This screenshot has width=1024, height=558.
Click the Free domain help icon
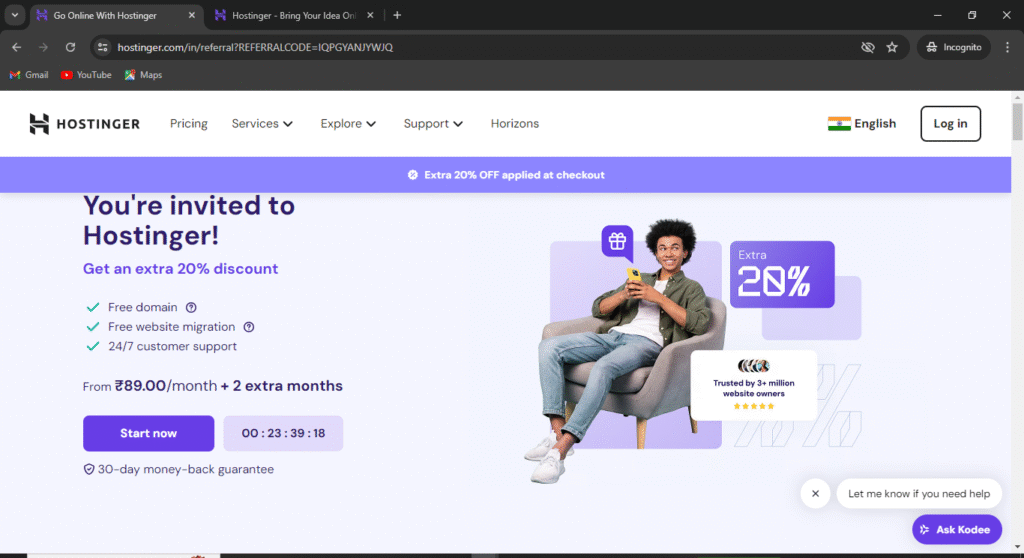pos(191,307)
